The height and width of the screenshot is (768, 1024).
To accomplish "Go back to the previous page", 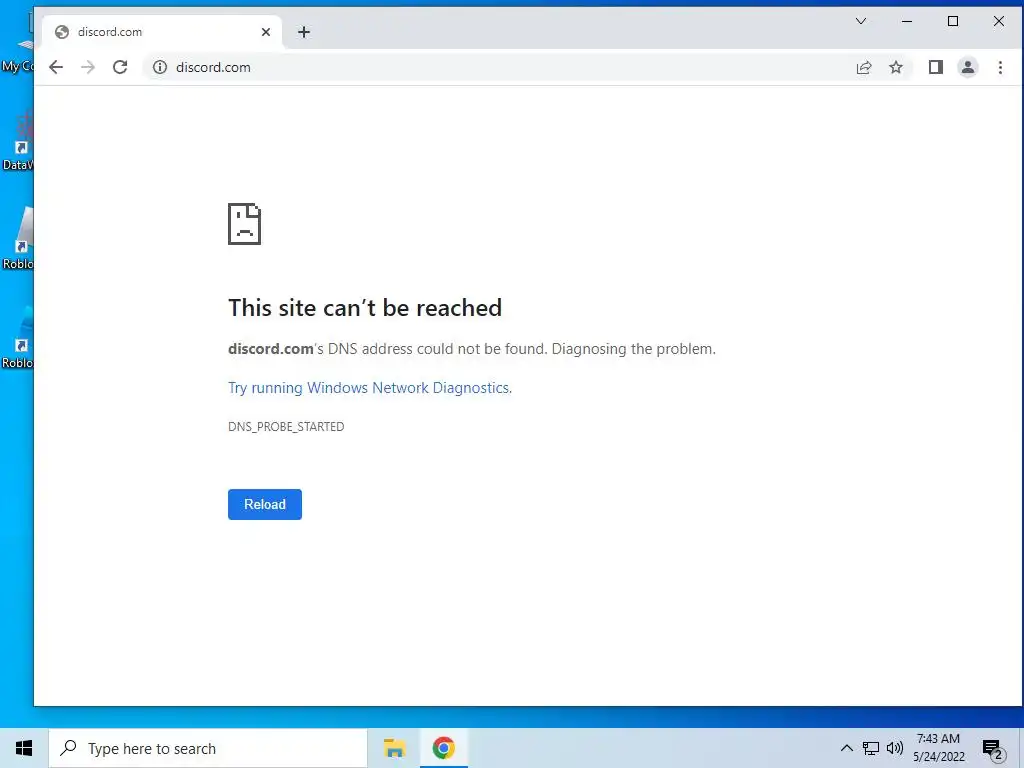I will click(x=56, y=67).
